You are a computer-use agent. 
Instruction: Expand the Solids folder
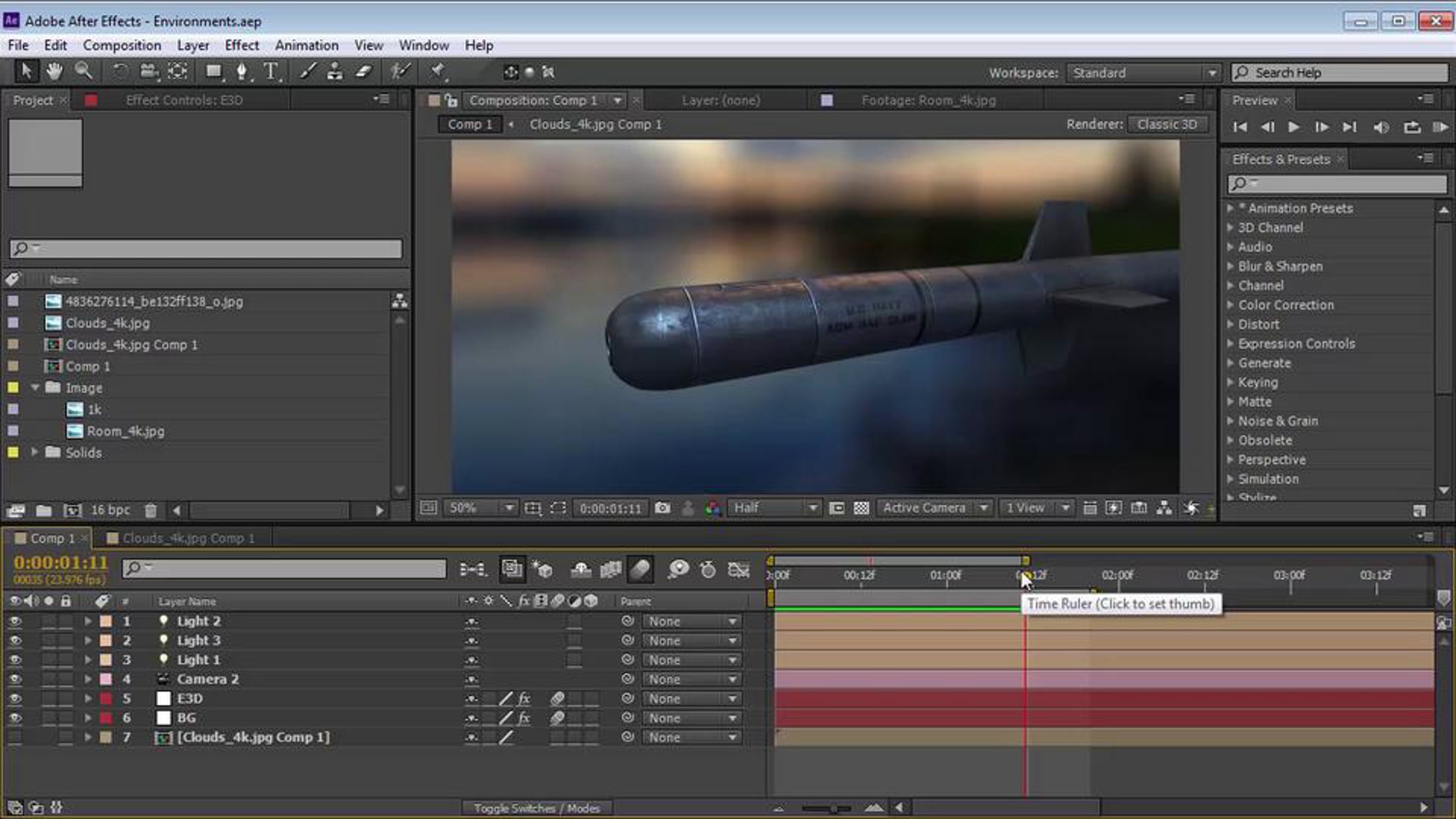(x=35, y=452)
